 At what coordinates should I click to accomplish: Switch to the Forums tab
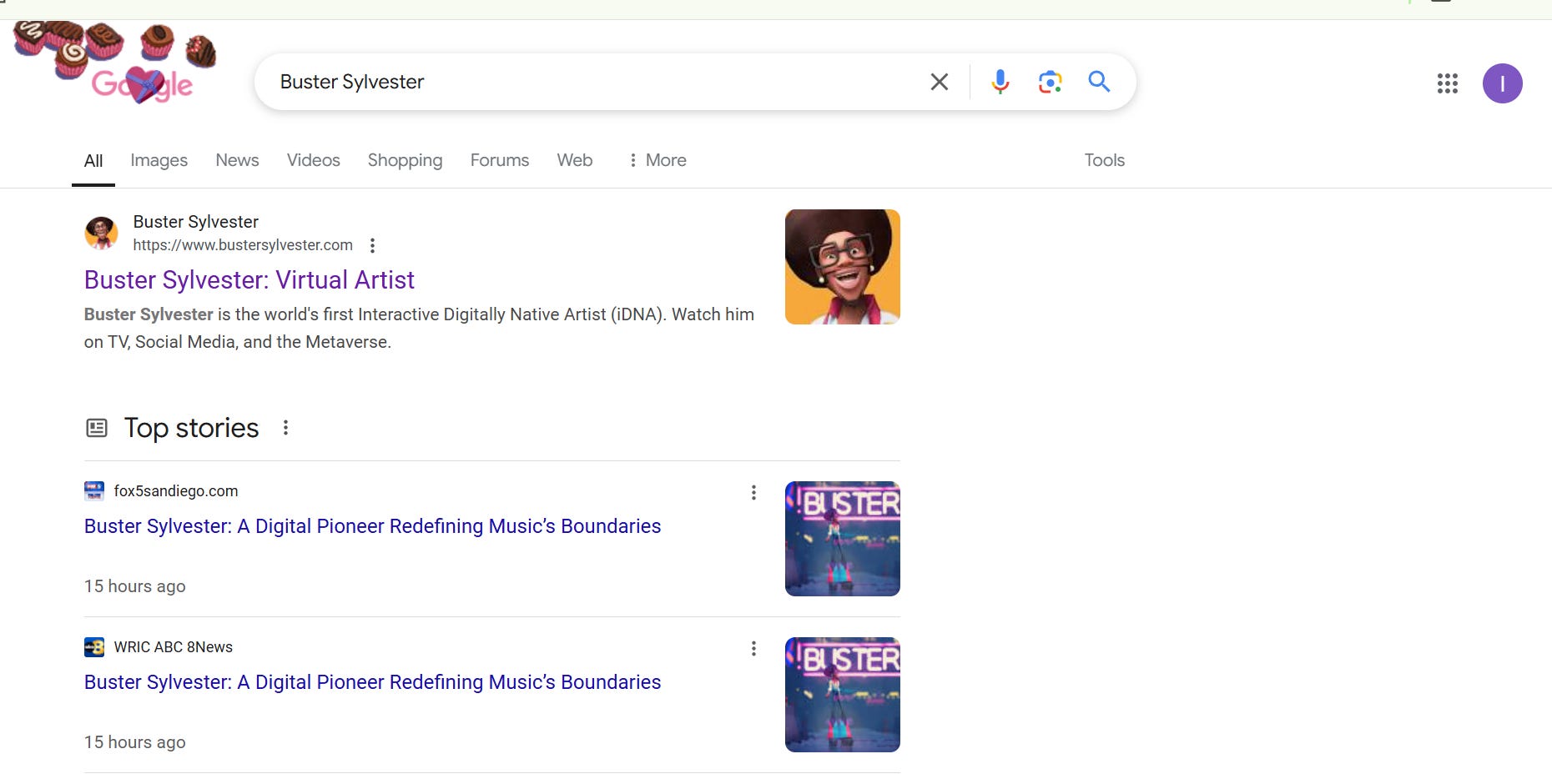pyautogui.click(x=499, y=160)
